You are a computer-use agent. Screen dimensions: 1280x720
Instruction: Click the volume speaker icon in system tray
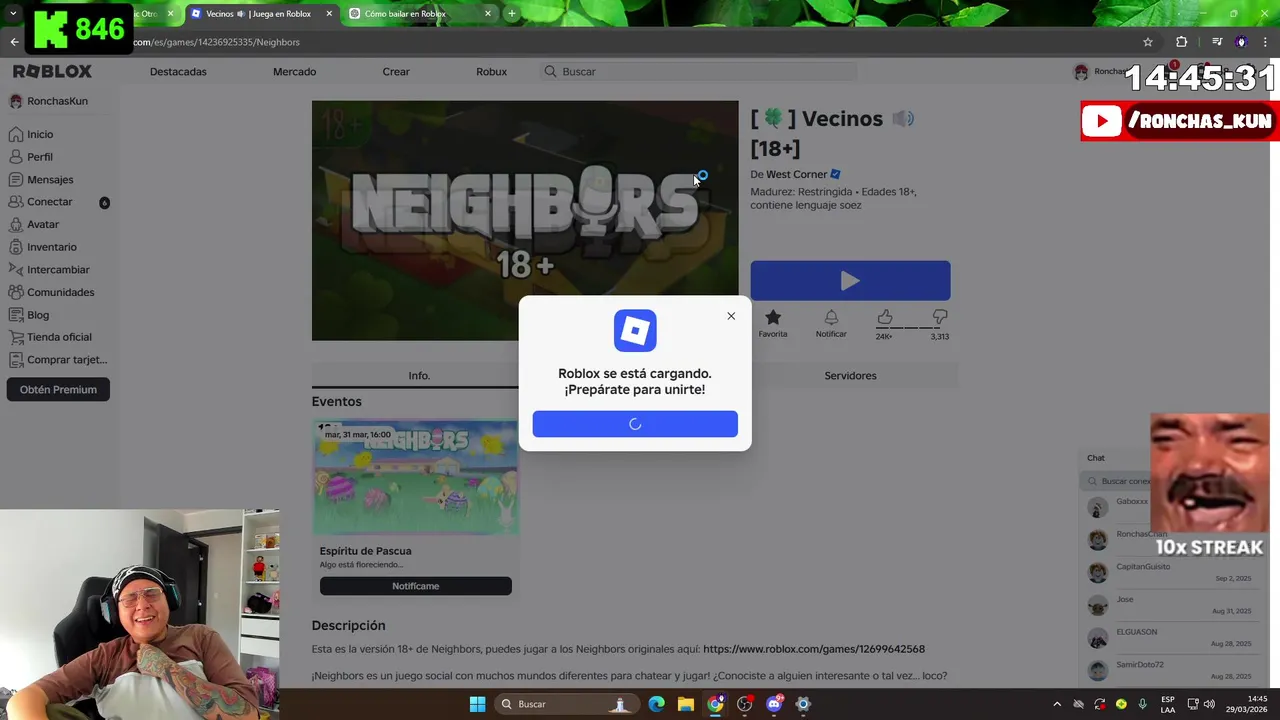tap(1210, 704)
